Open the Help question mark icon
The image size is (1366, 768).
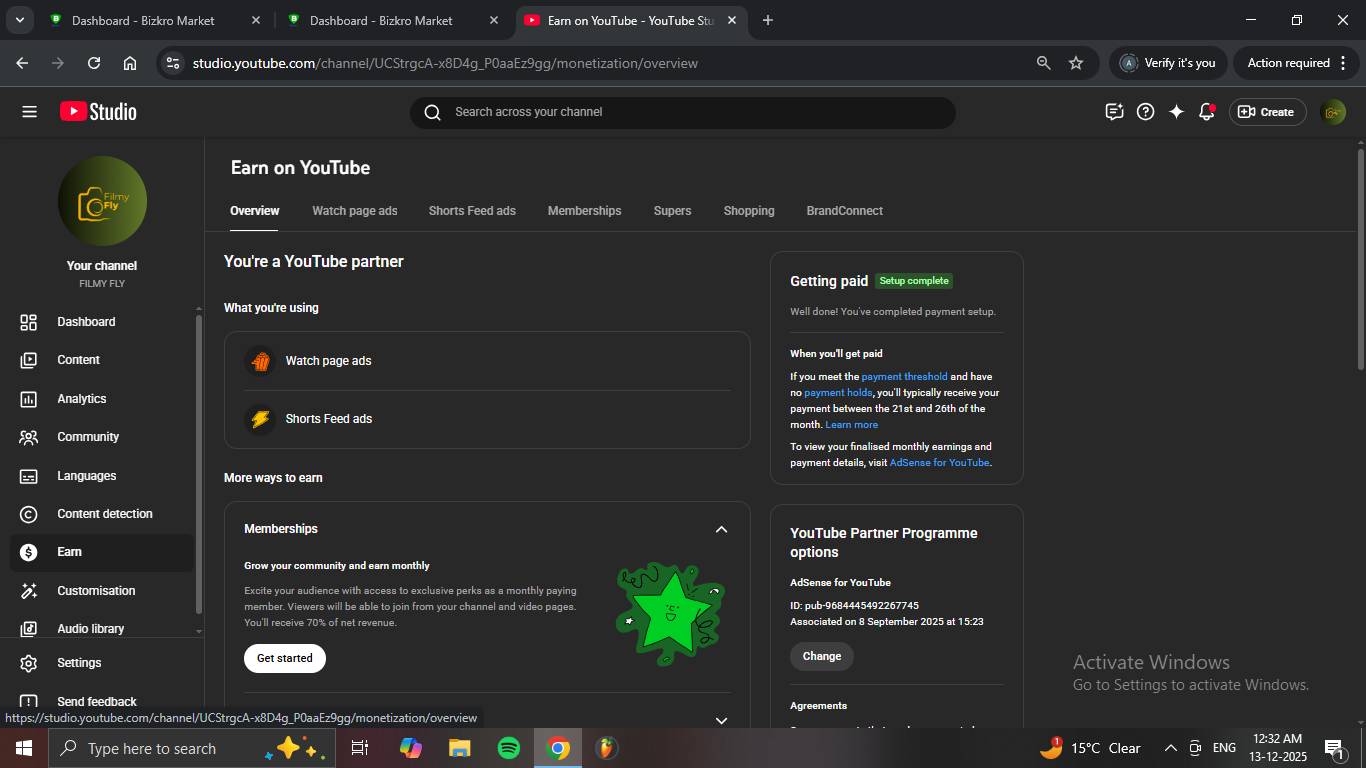(x=1146, y=112)
